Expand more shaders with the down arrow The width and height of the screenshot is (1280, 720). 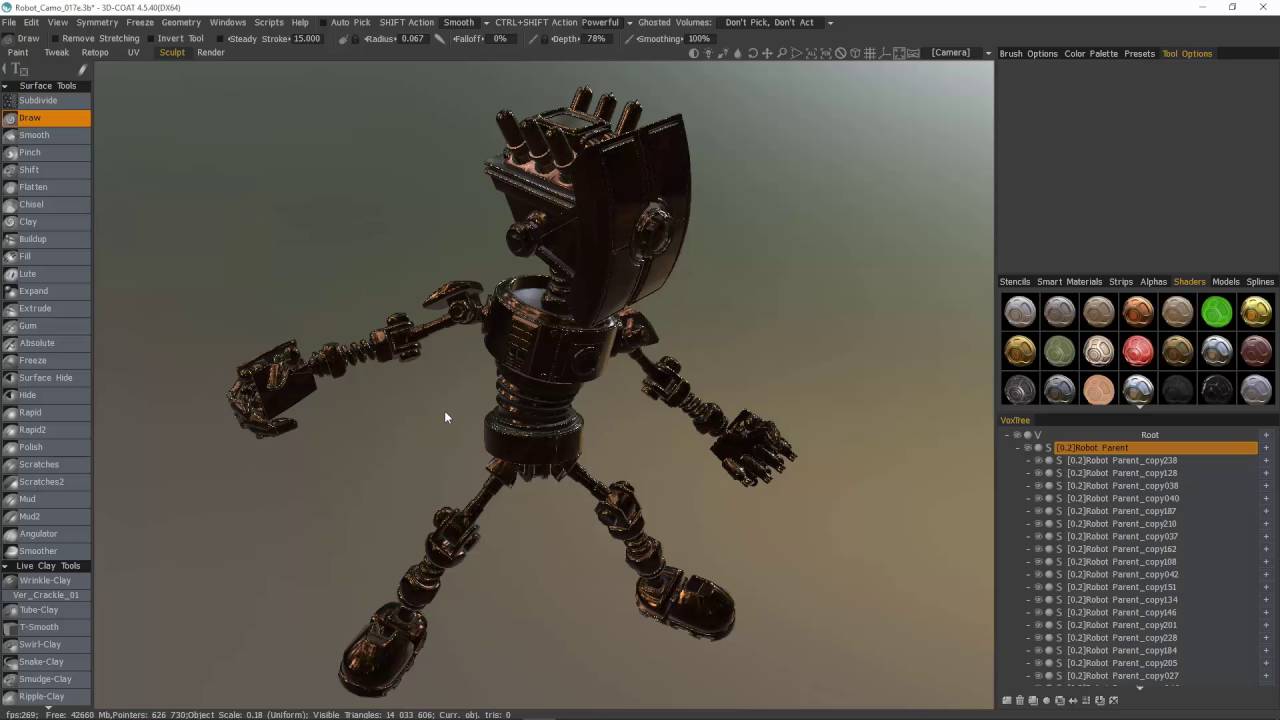tap(1139, 407)
